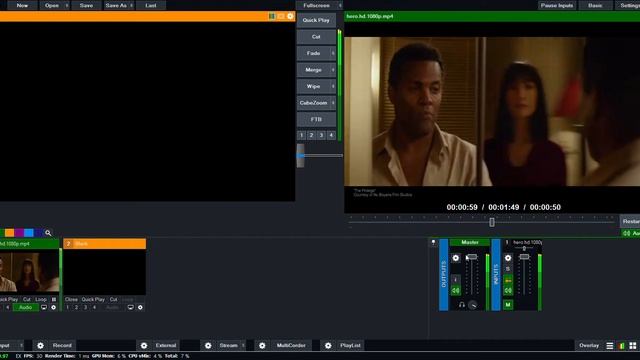Expand dropdown arrow beside Fullscreen
Image resolution: width=640 pixels, height=360 pixels.
tap(340, 5)
